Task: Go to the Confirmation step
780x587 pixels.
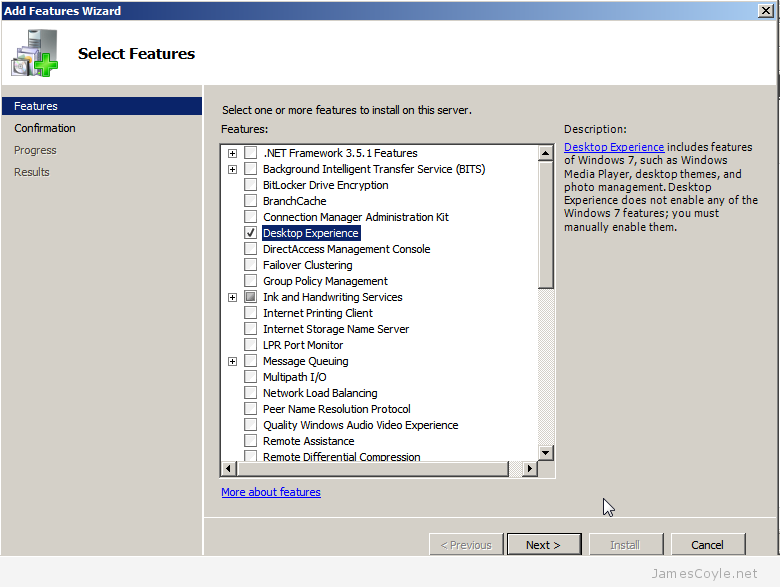Action: pos(45,128)
